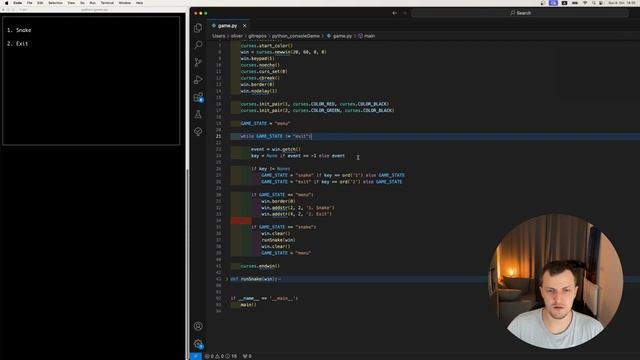Open the Terminal menu
The width and height of the screenshot is (640, 360).
point(107,3)
